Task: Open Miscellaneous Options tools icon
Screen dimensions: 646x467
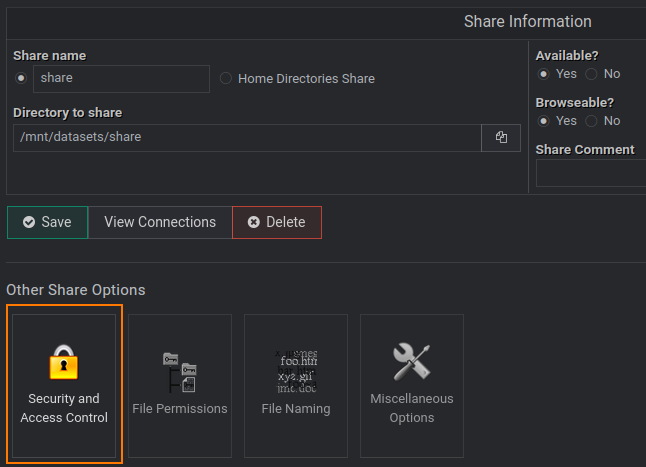Action: (x=411, y=362)
